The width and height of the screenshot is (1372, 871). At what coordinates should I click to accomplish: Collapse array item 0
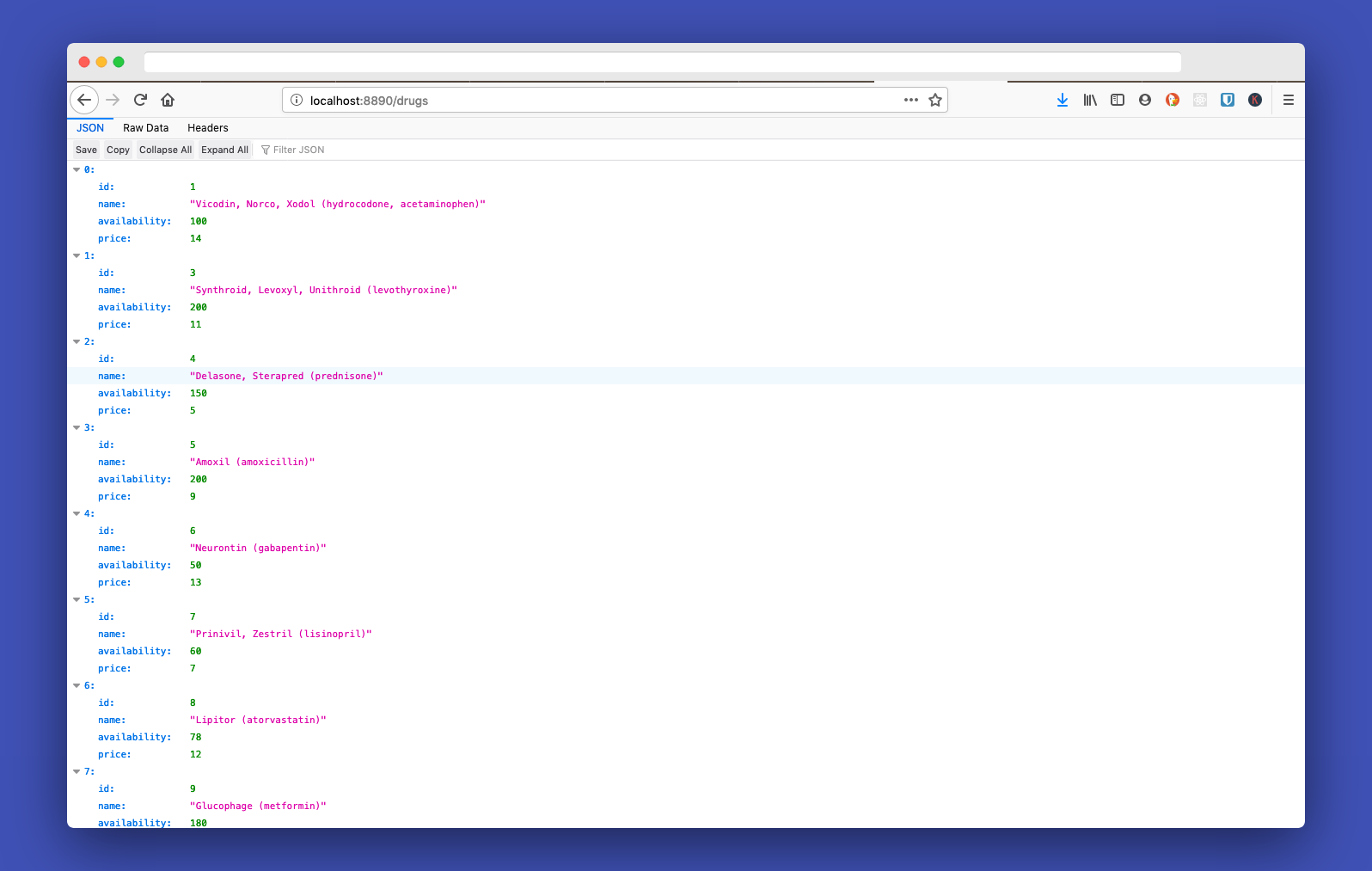[77, 170]
